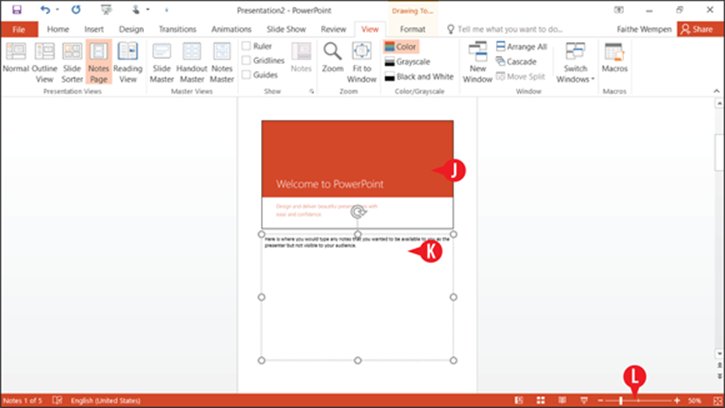Screen dimensions: 725x408
Task: Open the File tab
Action: tap(19, 29)
